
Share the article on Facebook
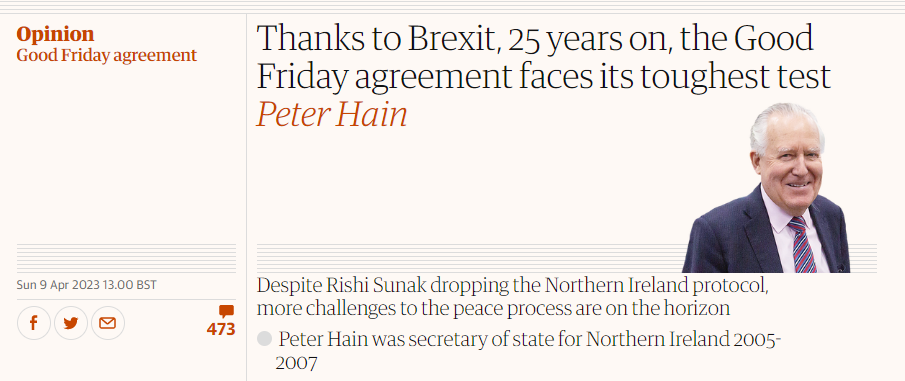(x=33, y=323)
